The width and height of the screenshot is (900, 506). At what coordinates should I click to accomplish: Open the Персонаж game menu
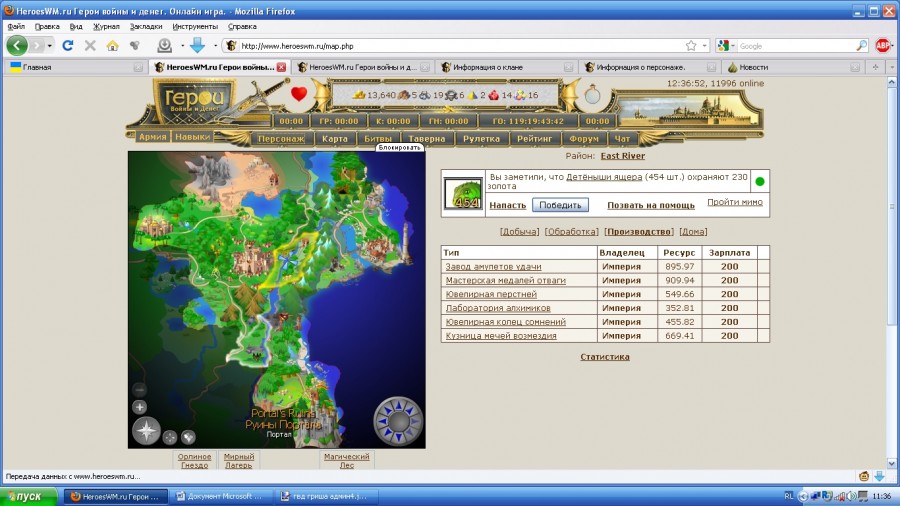tap(281, 138)
